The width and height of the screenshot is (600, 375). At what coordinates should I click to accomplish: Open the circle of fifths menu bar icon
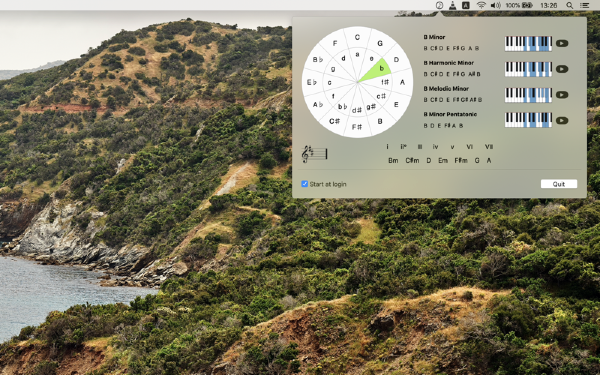[x=439, y=5]
